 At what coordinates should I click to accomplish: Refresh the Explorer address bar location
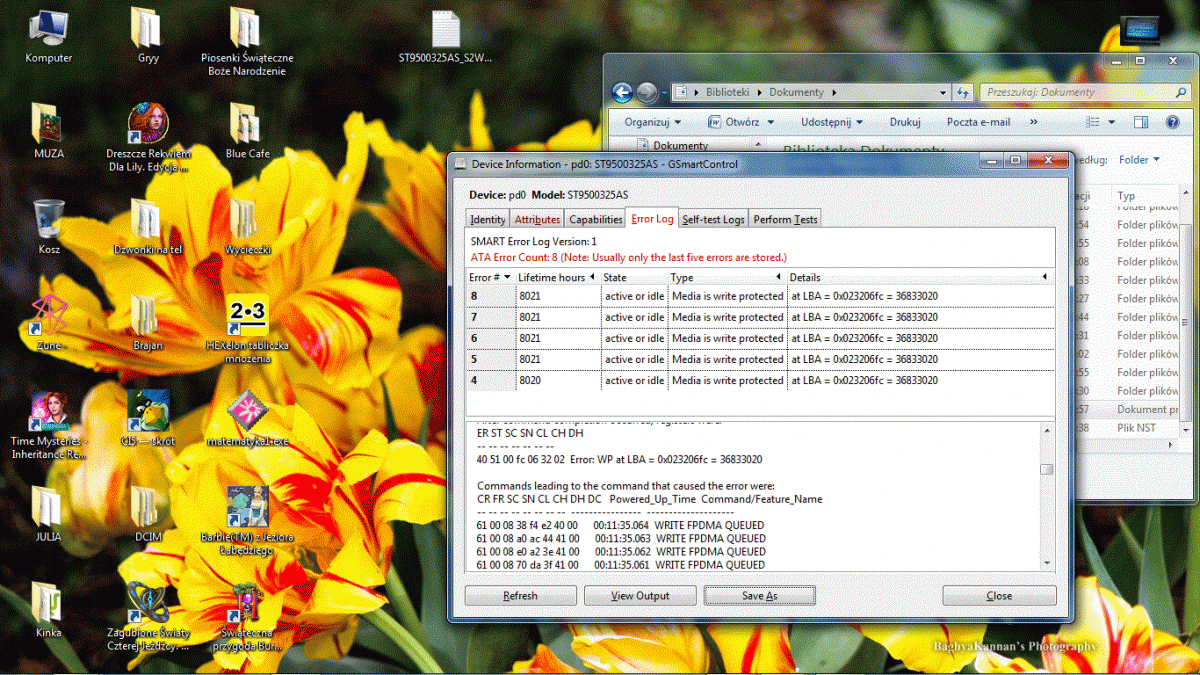point(964,92)
